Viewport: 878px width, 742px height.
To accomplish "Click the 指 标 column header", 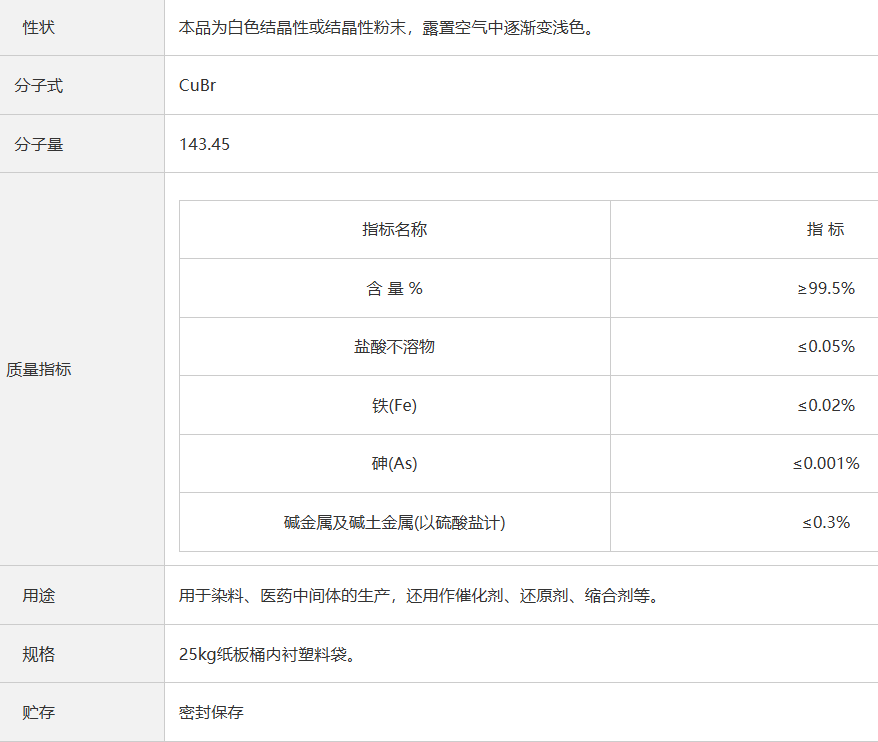I will pos(825,229).
